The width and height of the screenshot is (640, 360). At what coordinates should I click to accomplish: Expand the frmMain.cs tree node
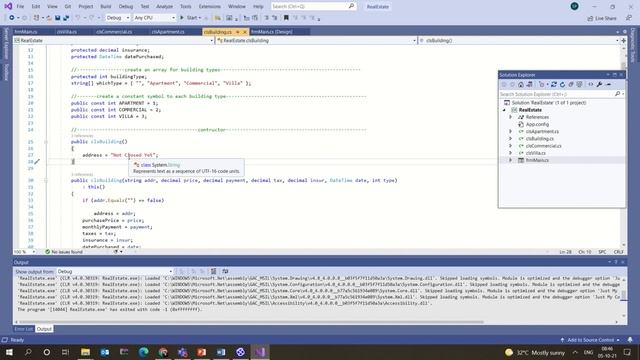click(510, 160)
